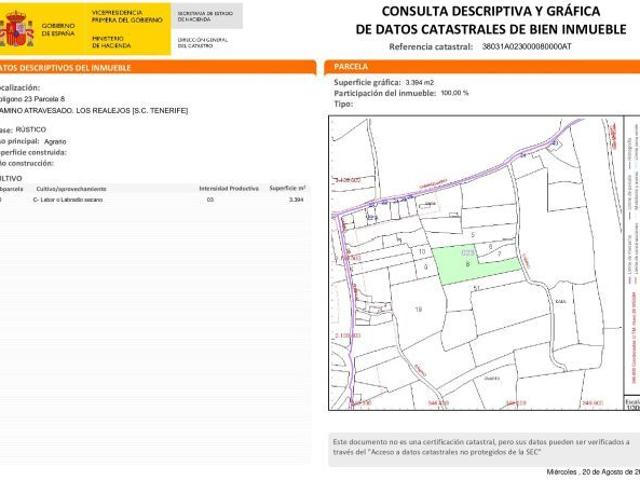This screenshot has width=640, height=480.
Task: Click the 'Referencia catastral:' label
Action: [x=431, y=47]
